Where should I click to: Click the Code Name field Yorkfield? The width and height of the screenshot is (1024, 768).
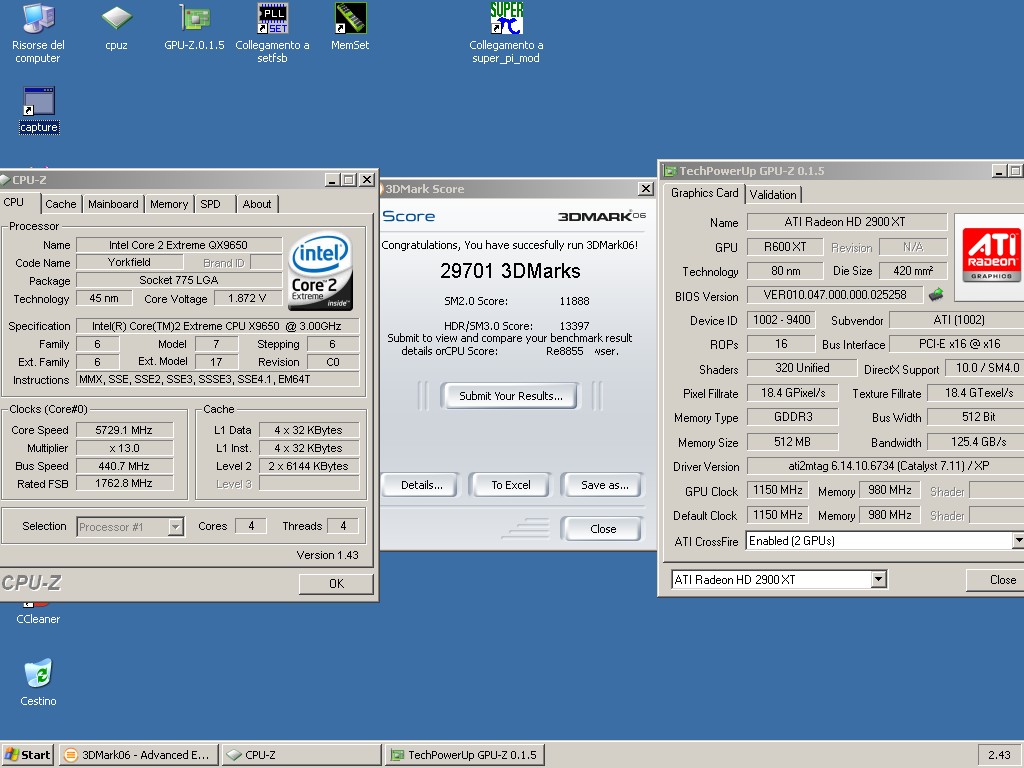[129, 263]
